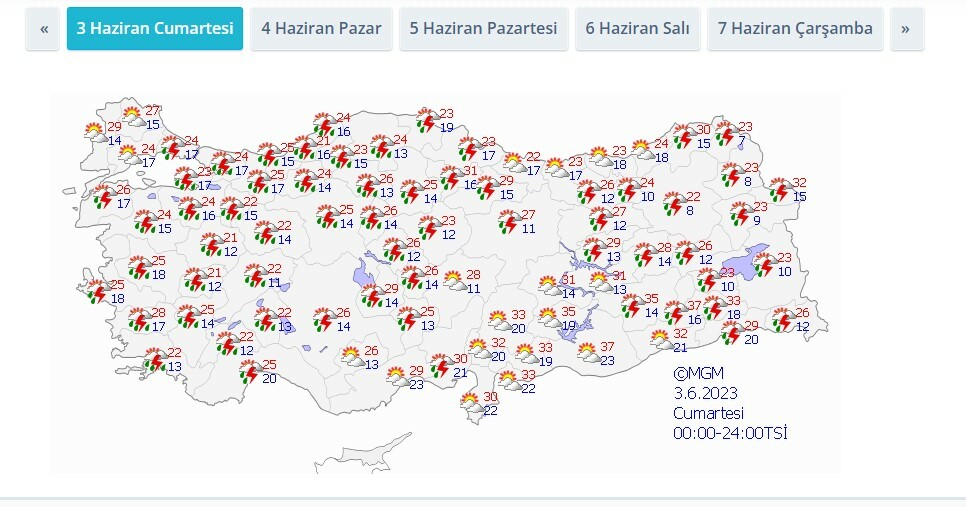The image size is (966, 507).
Task: Click the partly cloudy icon with 31/14
Action: point(549,286)
